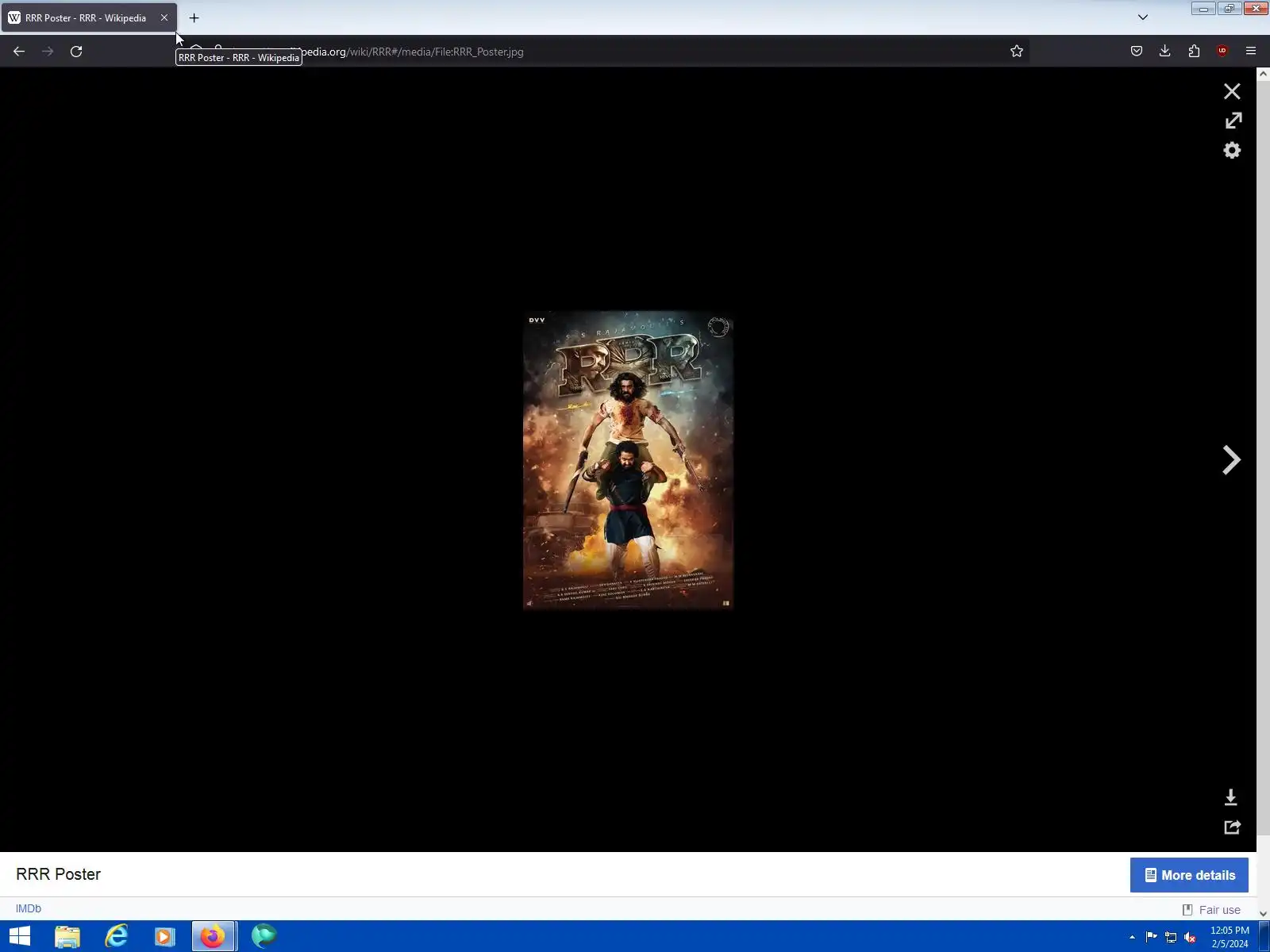Close the RRR Poster Wikipedia tab

tap(164, 17)
